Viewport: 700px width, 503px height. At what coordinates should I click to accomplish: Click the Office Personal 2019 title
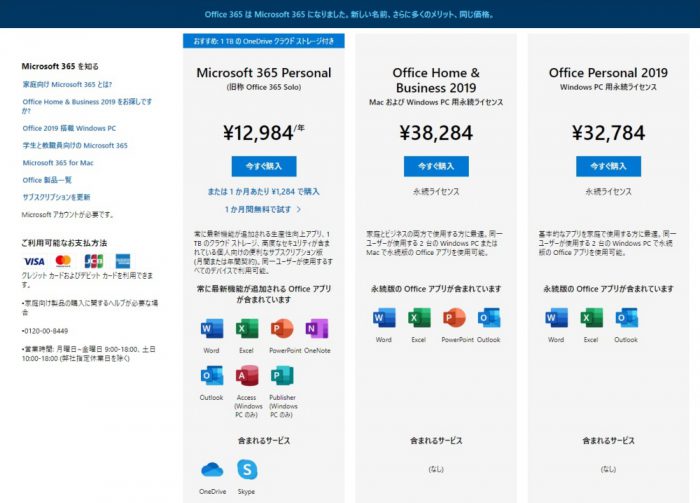(608, 73)
